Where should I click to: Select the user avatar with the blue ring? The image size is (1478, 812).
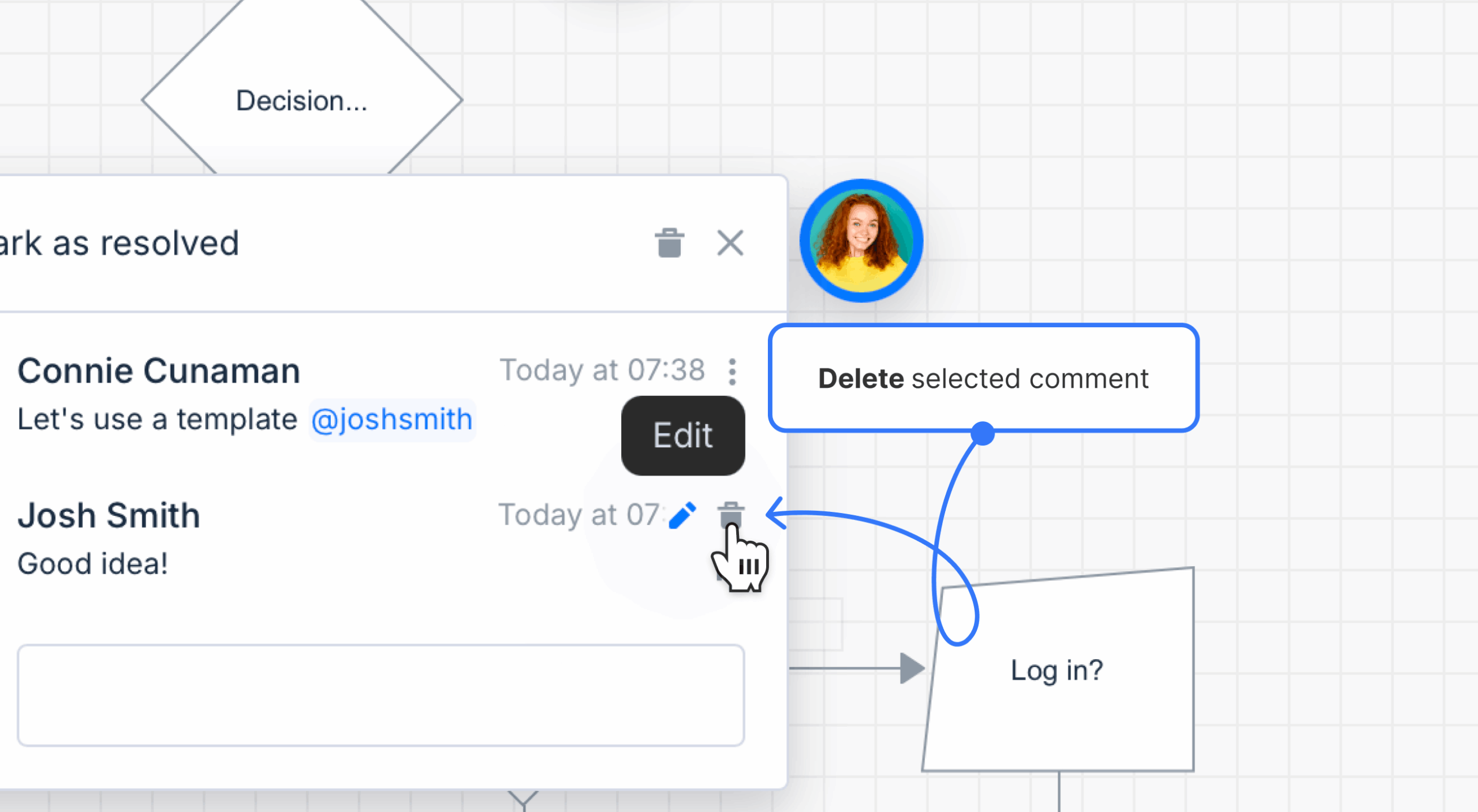point(861,241)
